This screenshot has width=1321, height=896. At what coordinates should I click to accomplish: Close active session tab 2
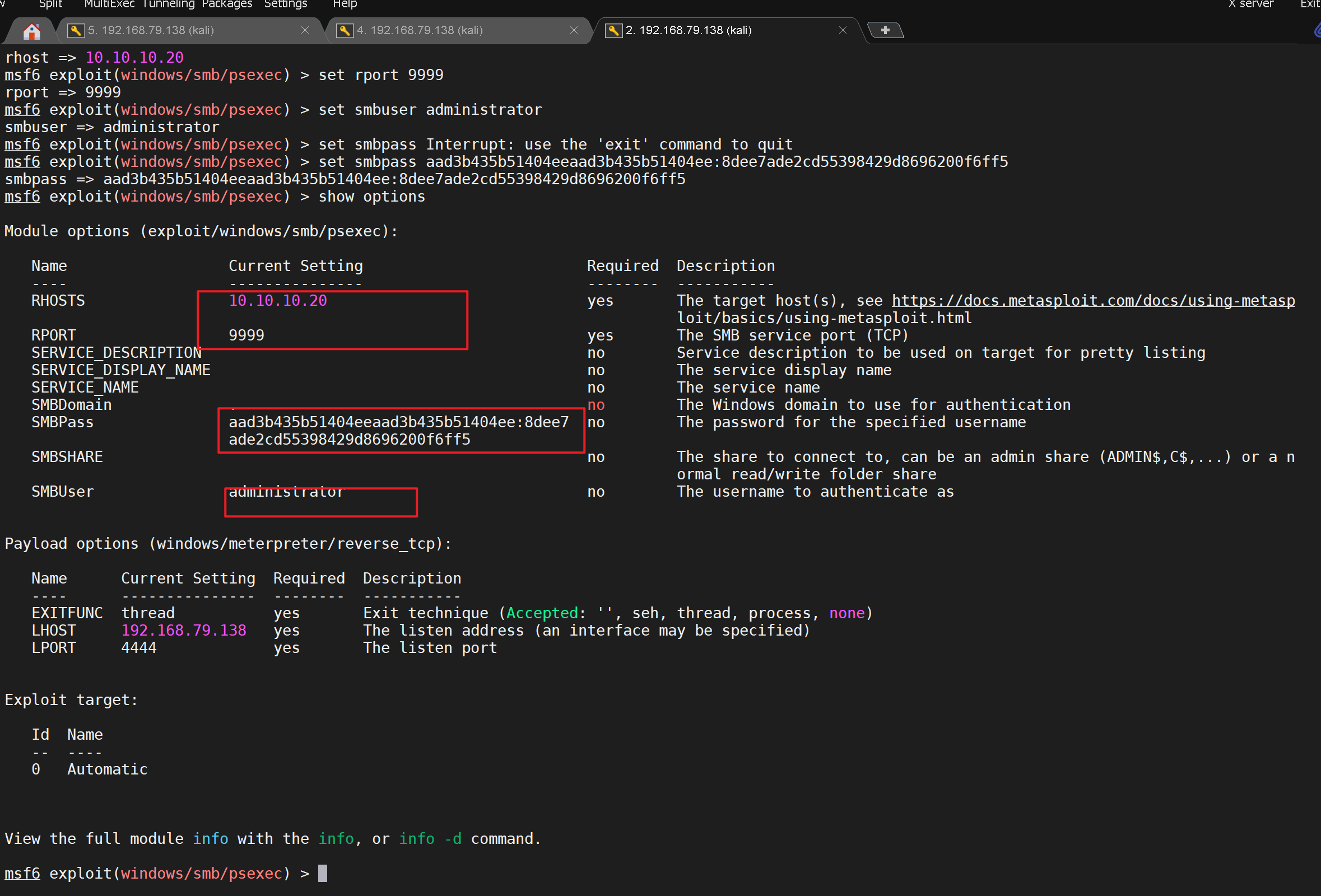tap(843, 30)
